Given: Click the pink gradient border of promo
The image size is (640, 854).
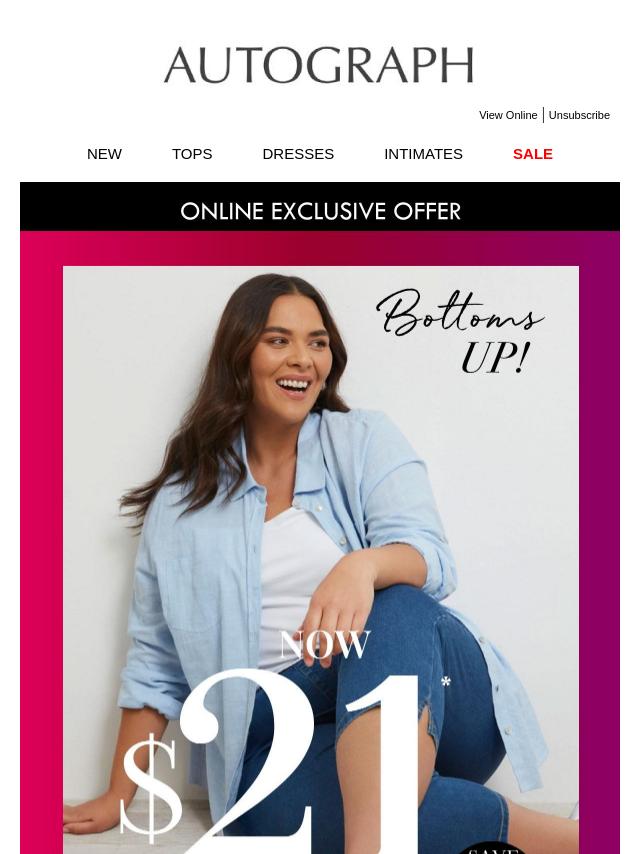Looking at the screenshot, I should pyautogui.click(x=41, y=545).
